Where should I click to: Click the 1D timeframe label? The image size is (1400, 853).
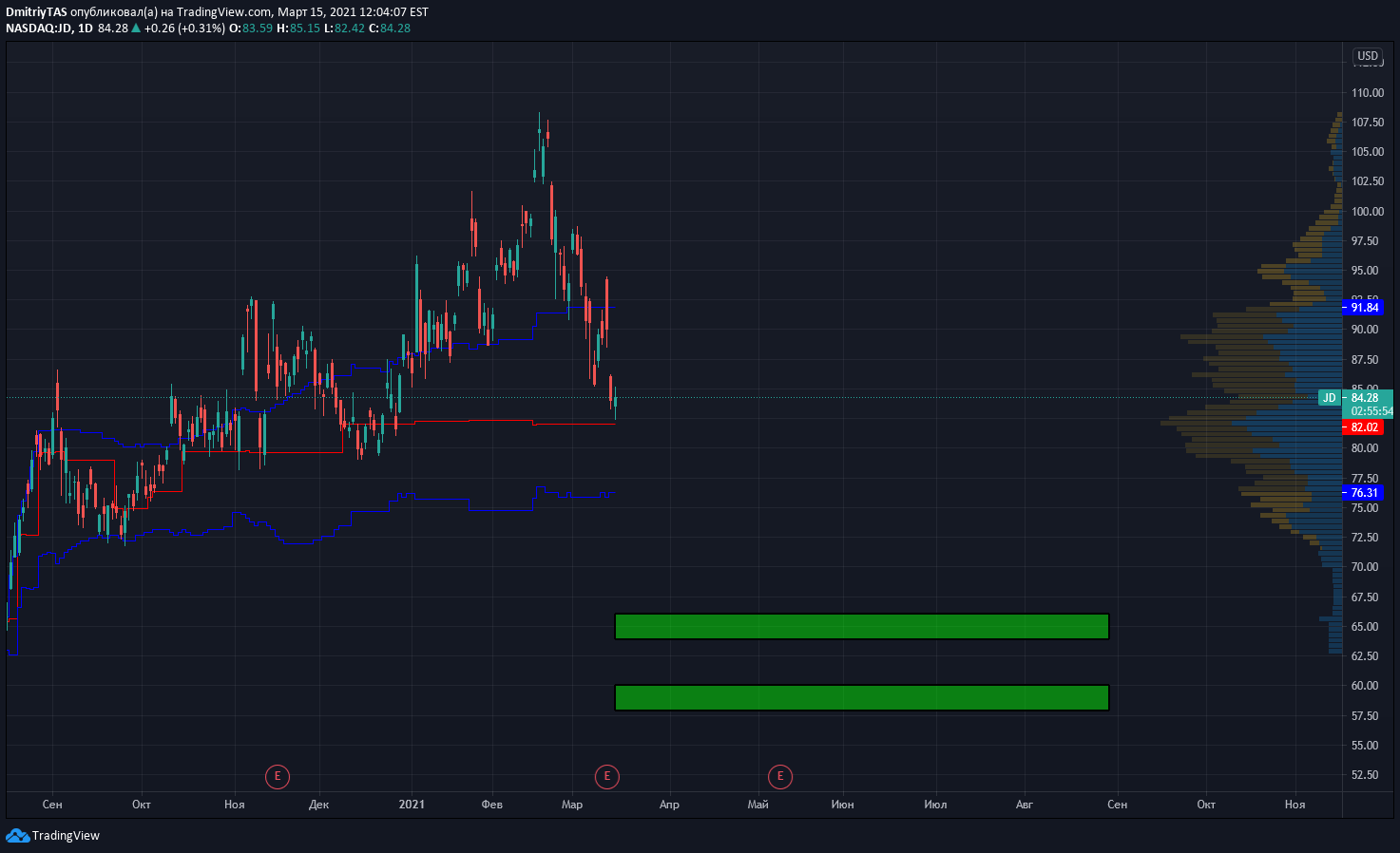[86, 28]
